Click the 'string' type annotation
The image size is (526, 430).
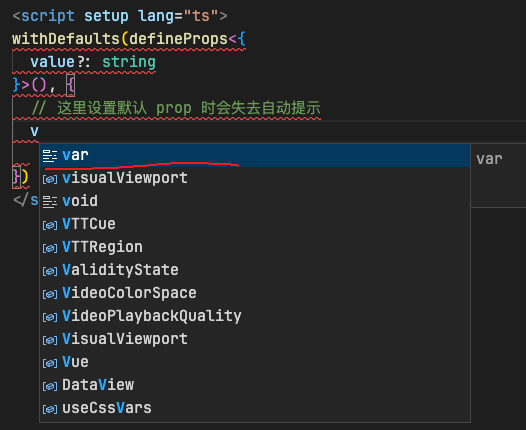(x=129, y=62)
